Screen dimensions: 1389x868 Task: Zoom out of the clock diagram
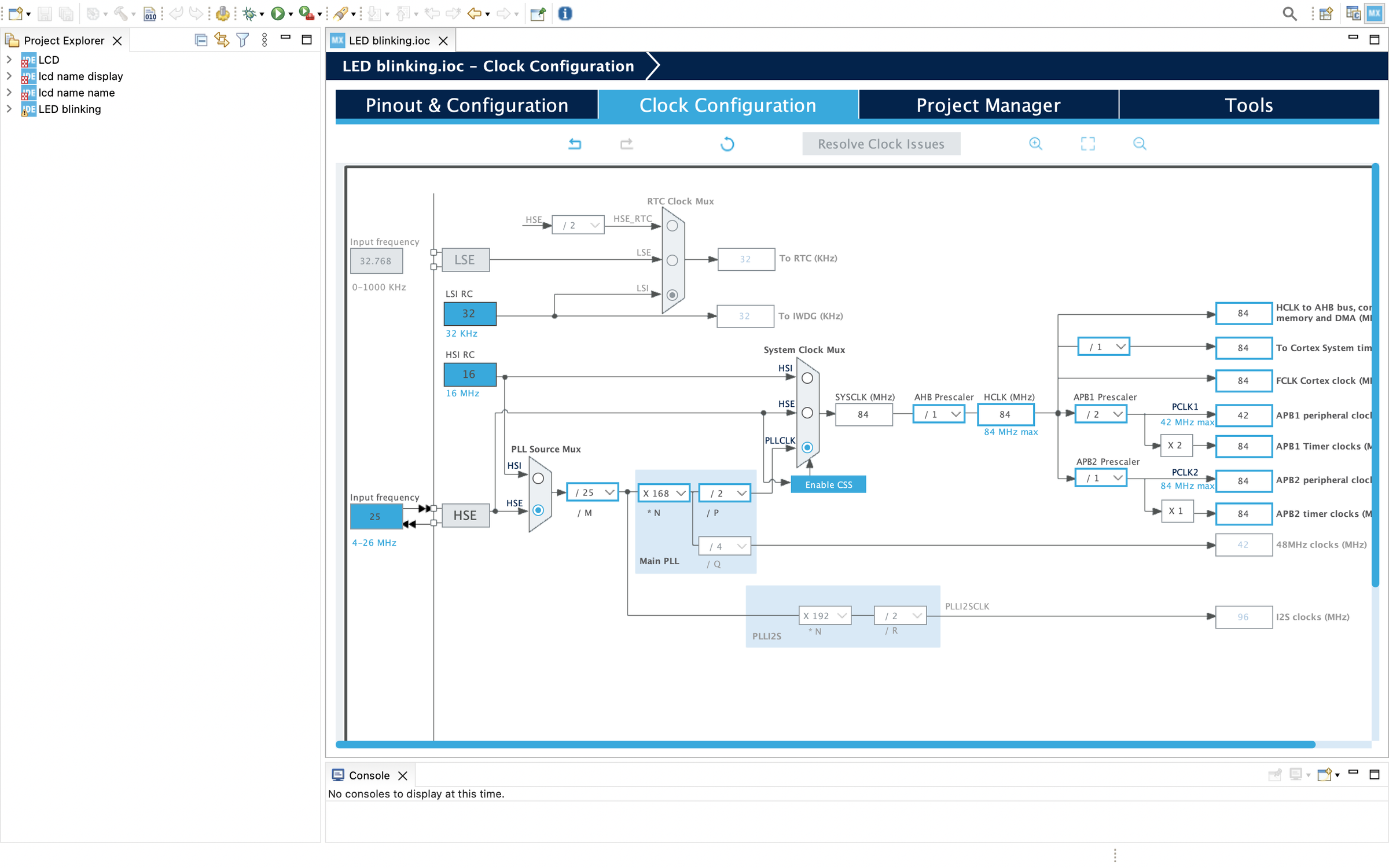pos(1139,144)
